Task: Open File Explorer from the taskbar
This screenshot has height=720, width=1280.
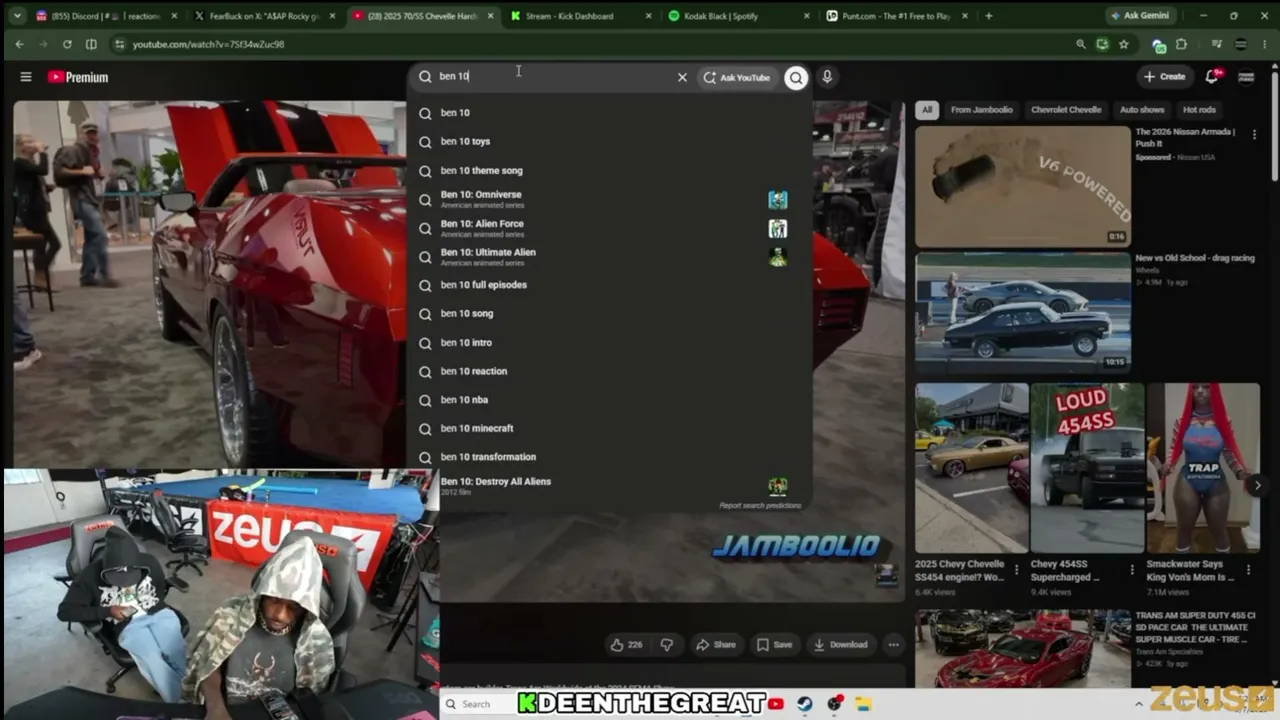Action: 863,704
